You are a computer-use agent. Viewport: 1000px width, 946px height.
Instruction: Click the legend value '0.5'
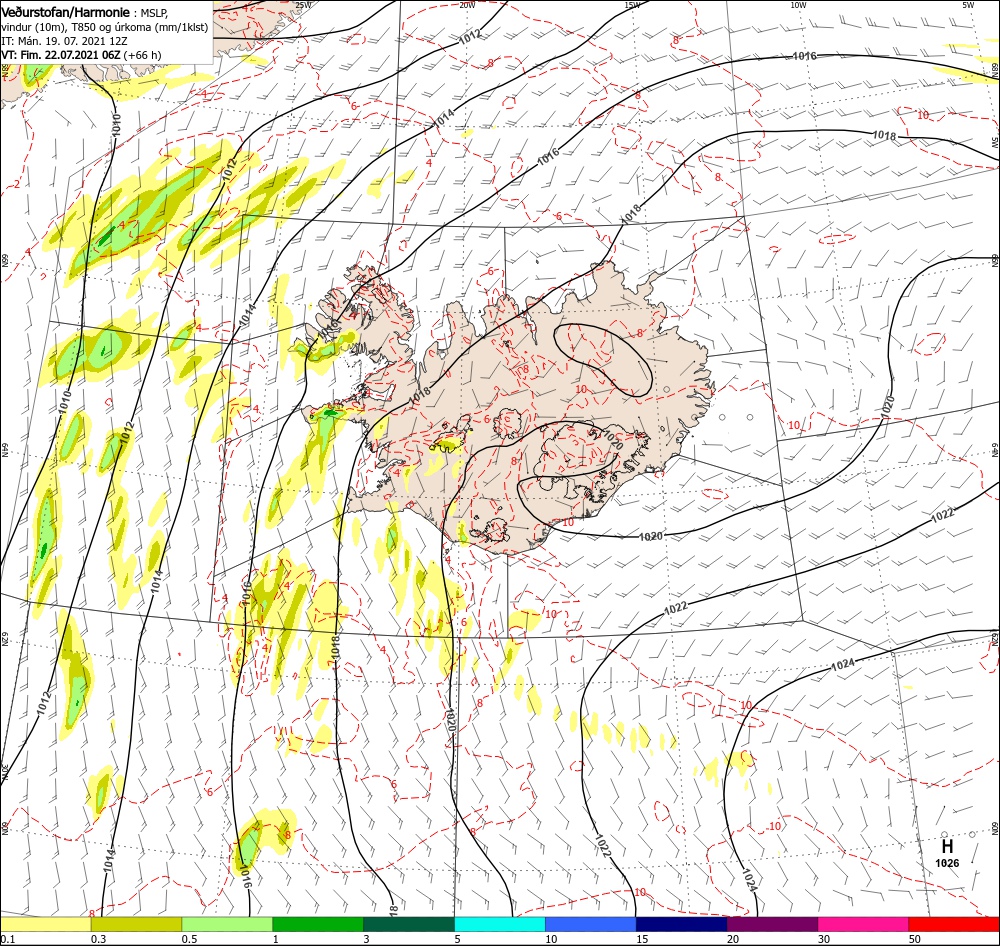click(189, 939)
